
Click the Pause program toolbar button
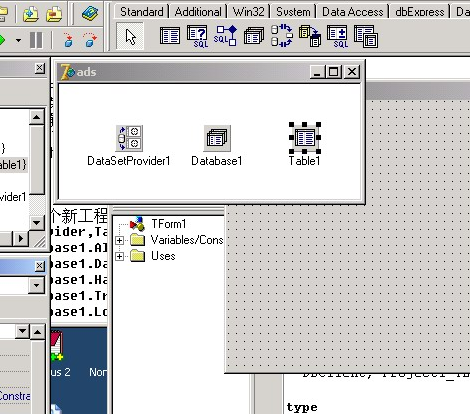[36, 40]
